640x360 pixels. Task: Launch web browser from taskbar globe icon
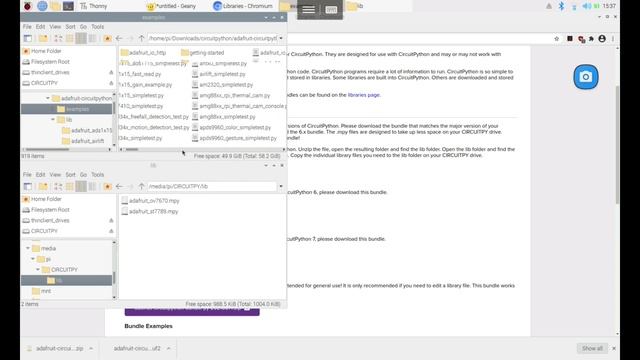click(x=42, y=6)
